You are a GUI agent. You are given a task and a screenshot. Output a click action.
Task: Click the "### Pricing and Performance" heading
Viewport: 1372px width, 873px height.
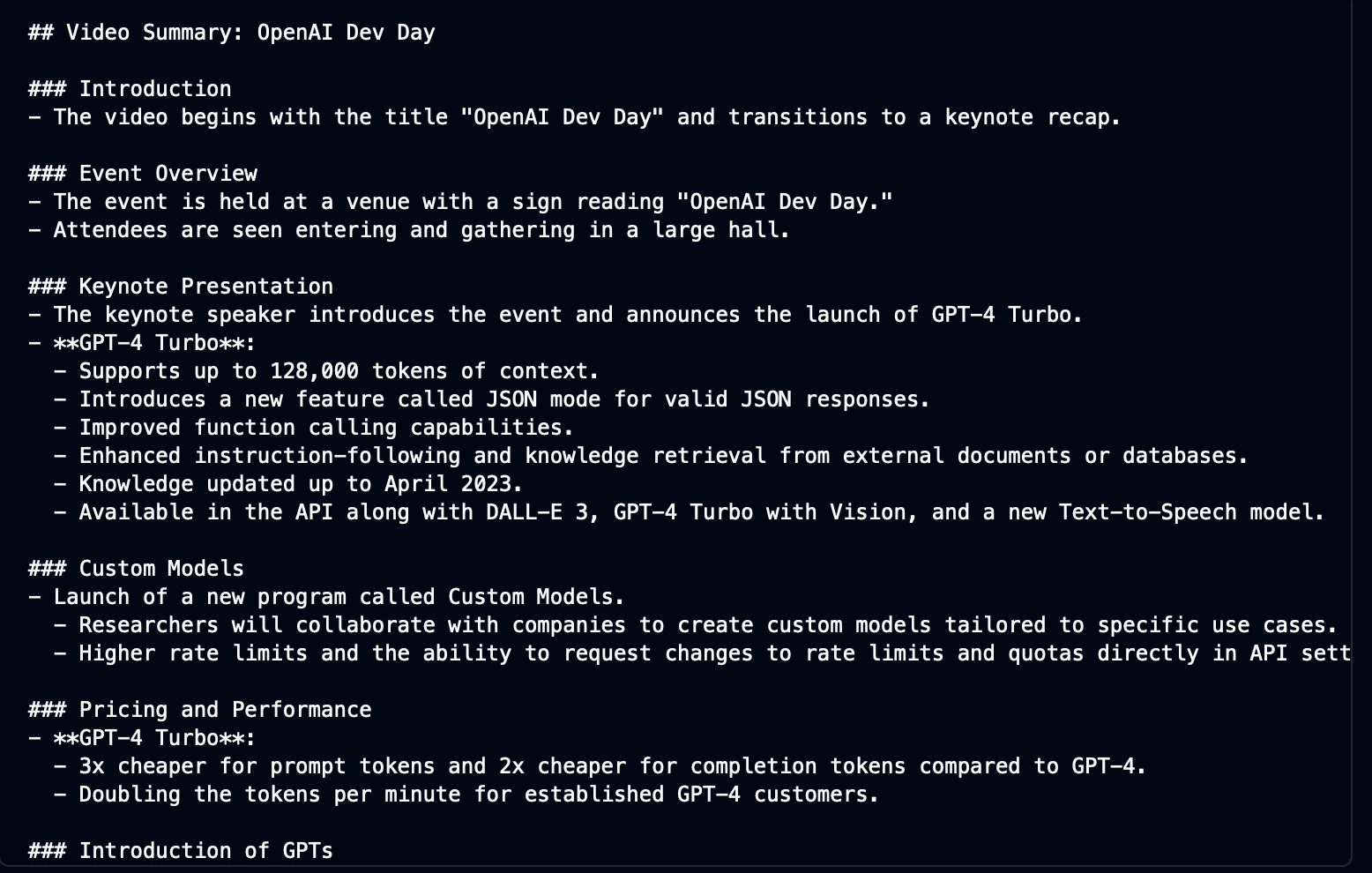[200, 710]
